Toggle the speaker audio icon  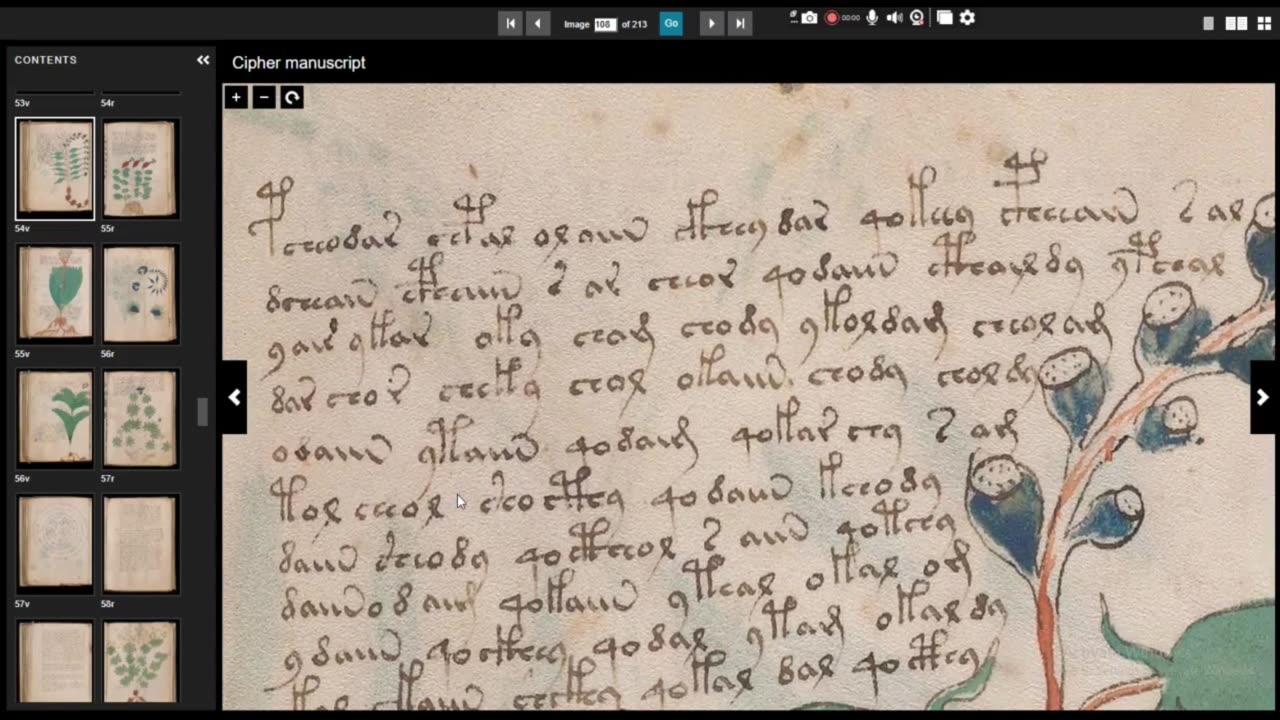tap(894, 18)
